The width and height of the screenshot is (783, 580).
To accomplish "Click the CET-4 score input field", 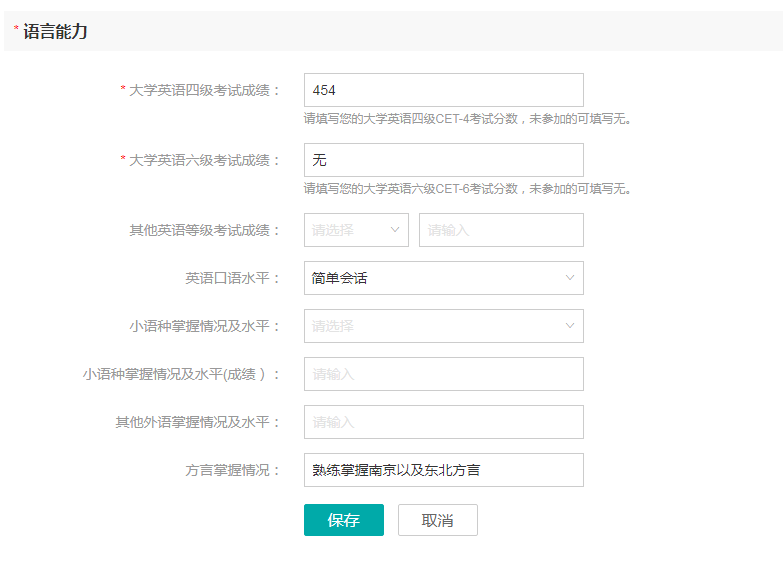I will [443, 90].
